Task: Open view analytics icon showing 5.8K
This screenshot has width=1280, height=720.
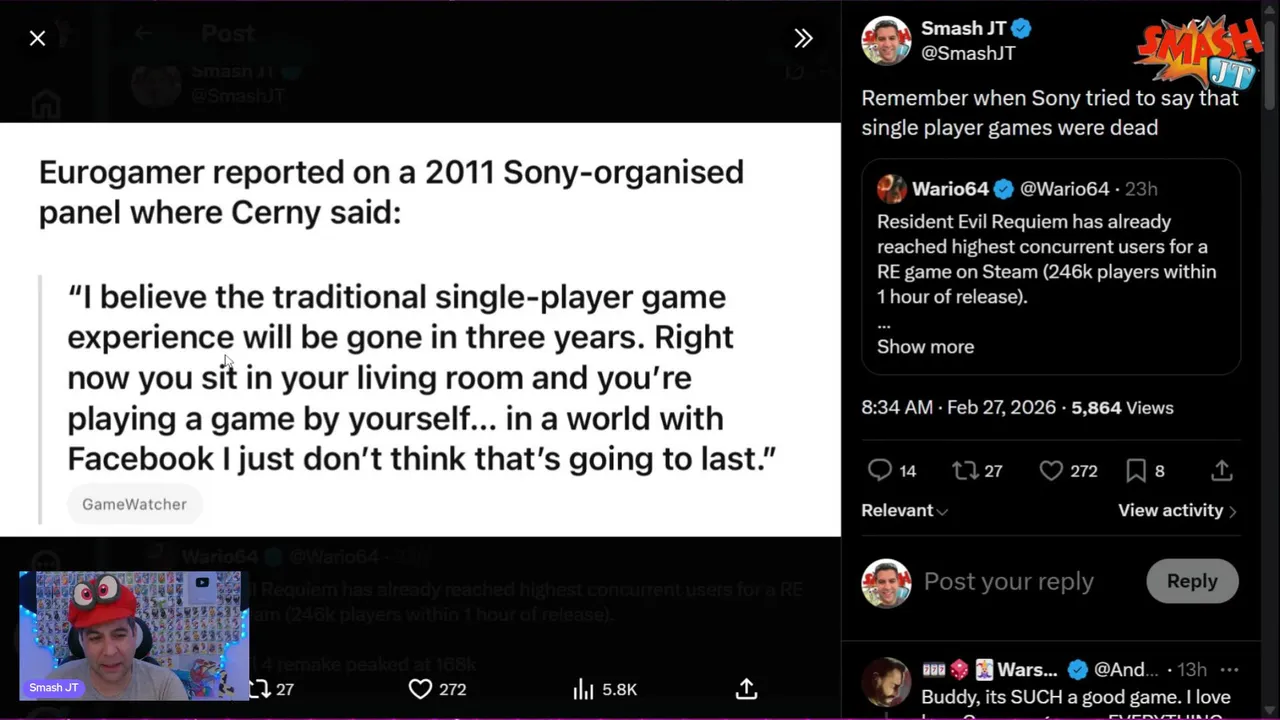Action: (583, 689)
